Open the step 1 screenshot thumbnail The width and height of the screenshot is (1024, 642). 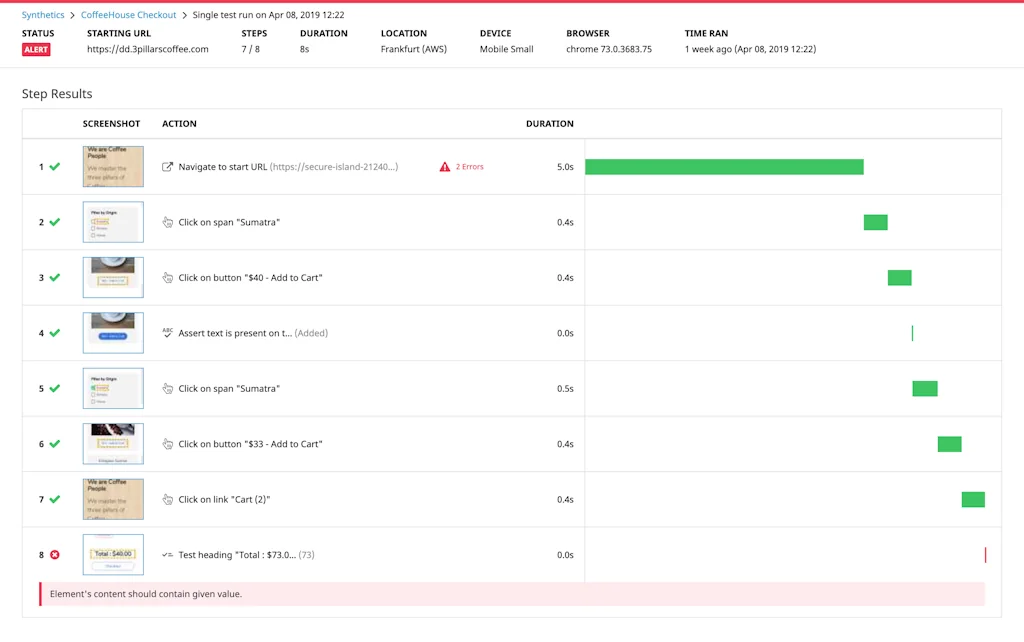[x=112, y=166]
